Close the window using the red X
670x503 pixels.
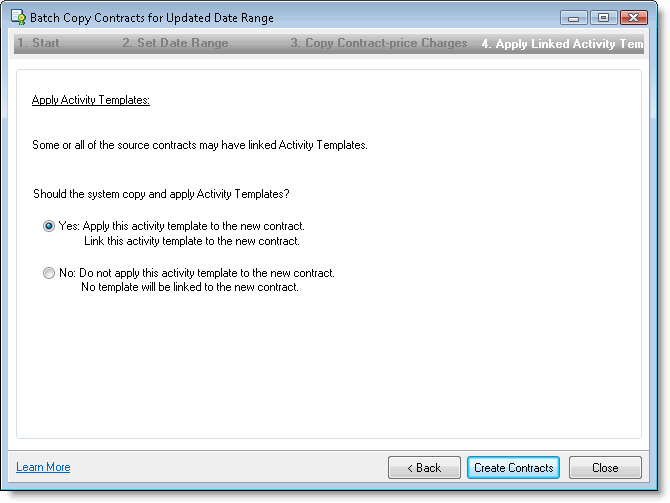pyautogui.click(x=634, y=18)
